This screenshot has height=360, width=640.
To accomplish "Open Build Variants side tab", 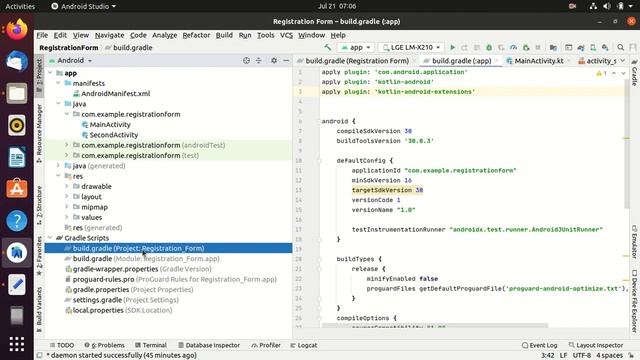I will point(39,308).
